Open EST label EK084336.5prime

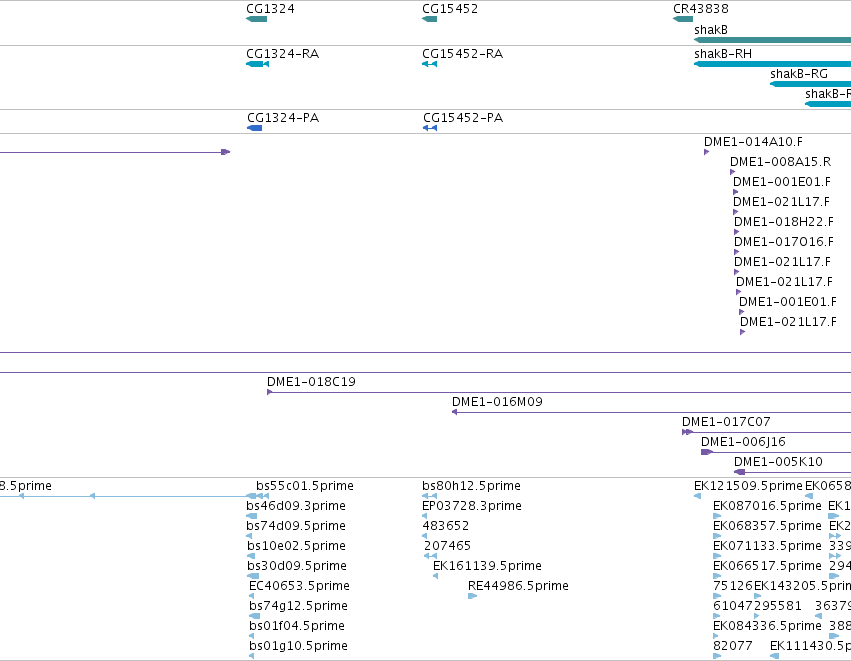767,626
